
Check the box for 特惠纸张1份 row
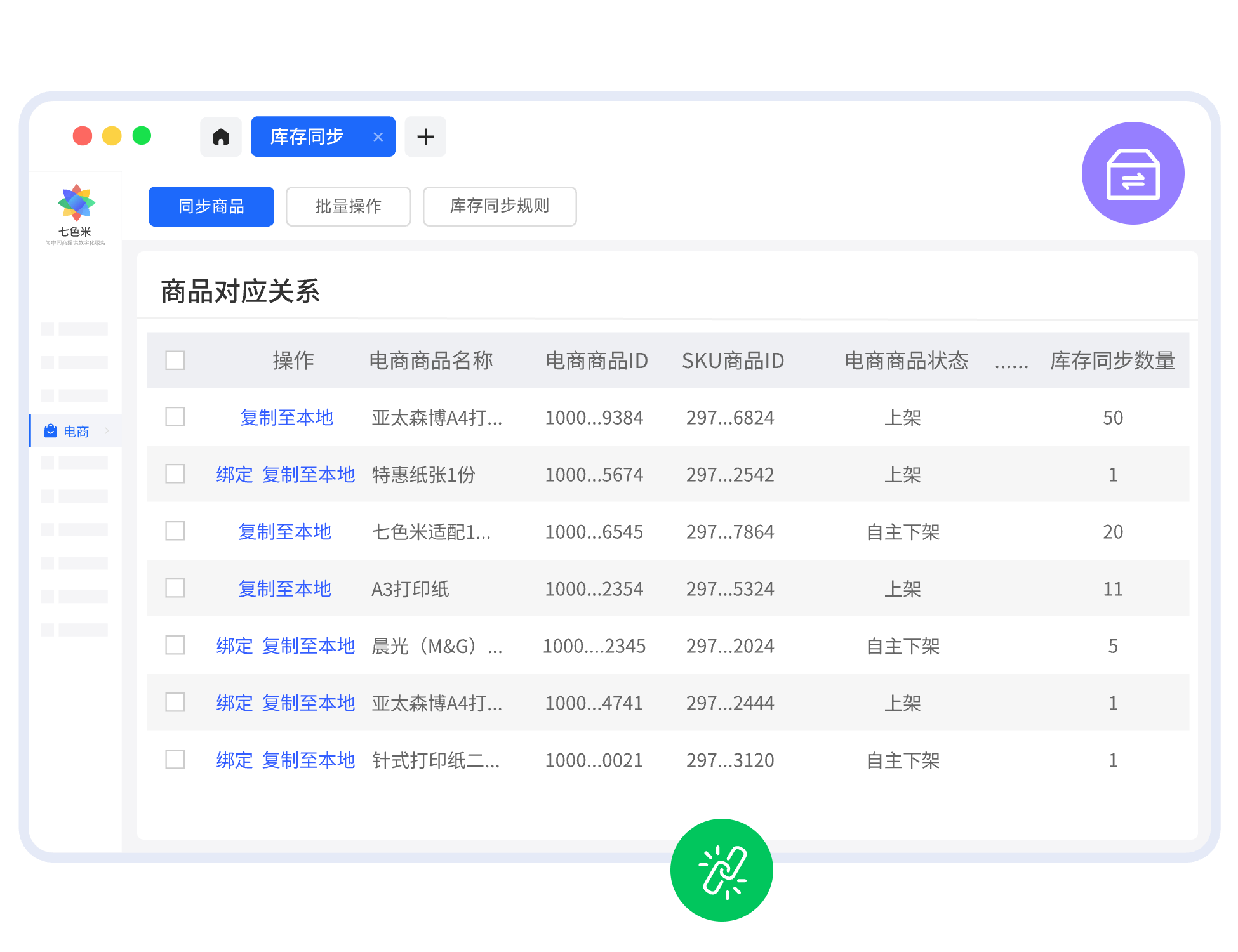tap(175, 474)
